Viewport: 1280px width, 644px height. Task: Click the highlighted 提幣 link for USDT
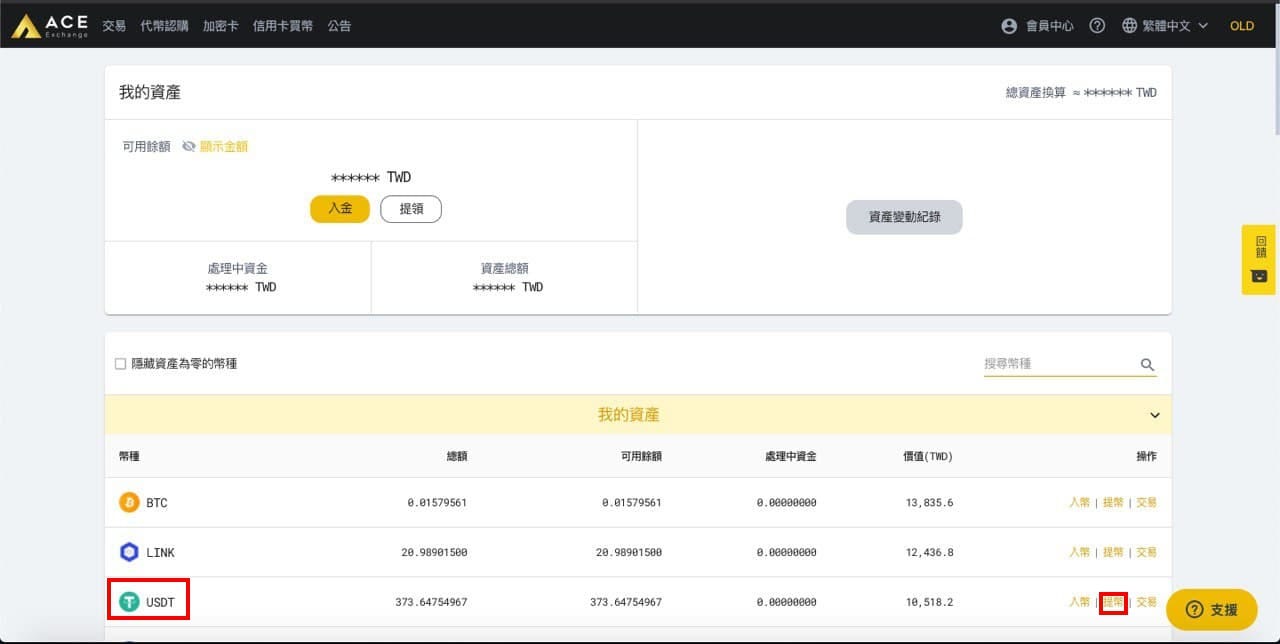coord(1113,601)
